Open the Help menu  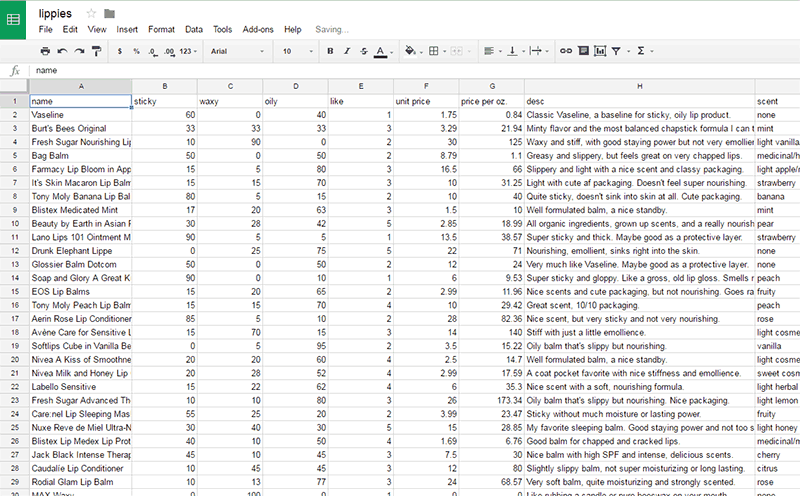tap(293, 30)
